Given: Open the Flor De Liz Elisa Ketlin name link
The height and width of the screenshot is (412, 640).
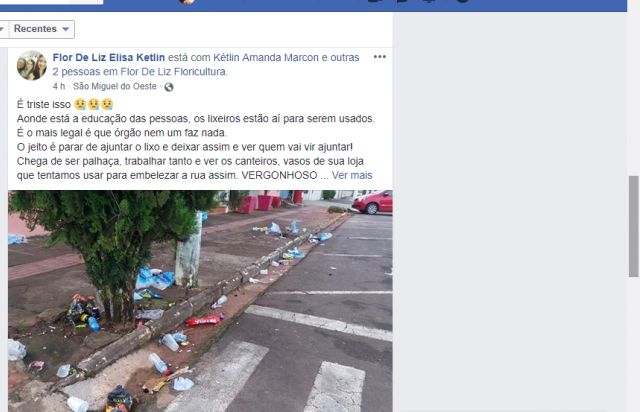Looking at the screenshot, I should (x=109, y=58).
